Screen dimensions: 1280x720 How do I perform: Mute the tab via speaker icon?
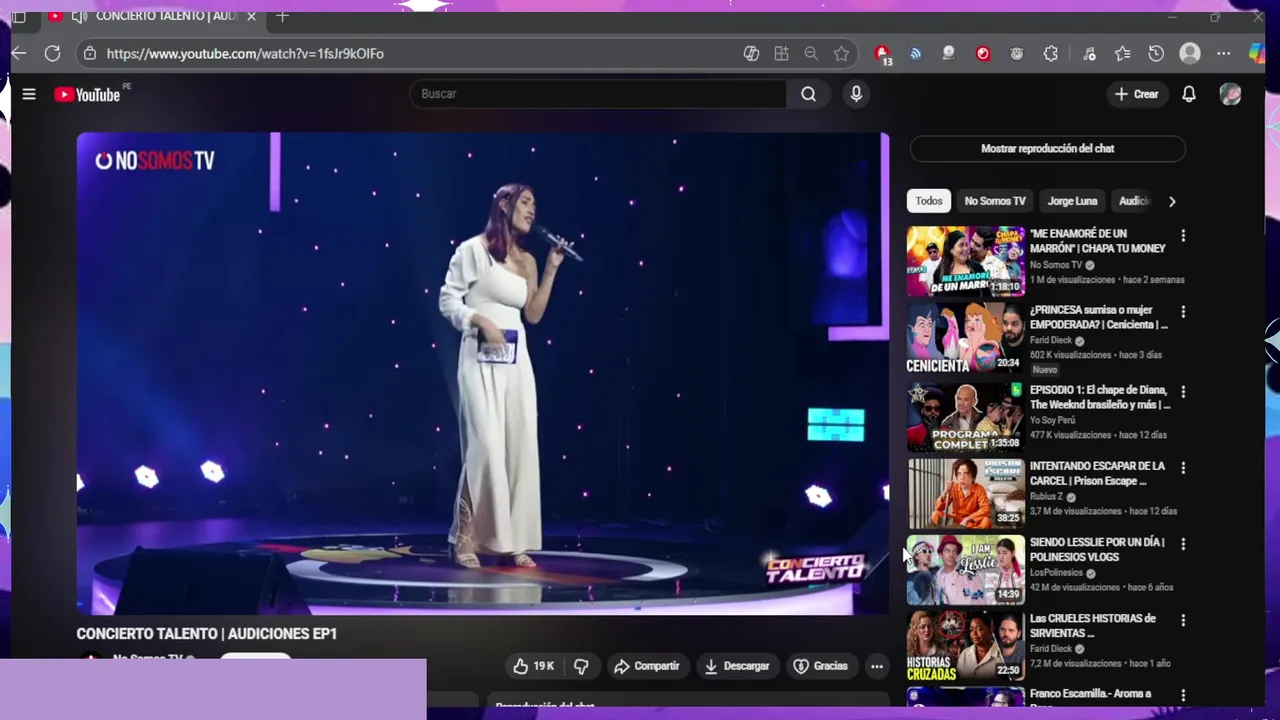point(80,16)
